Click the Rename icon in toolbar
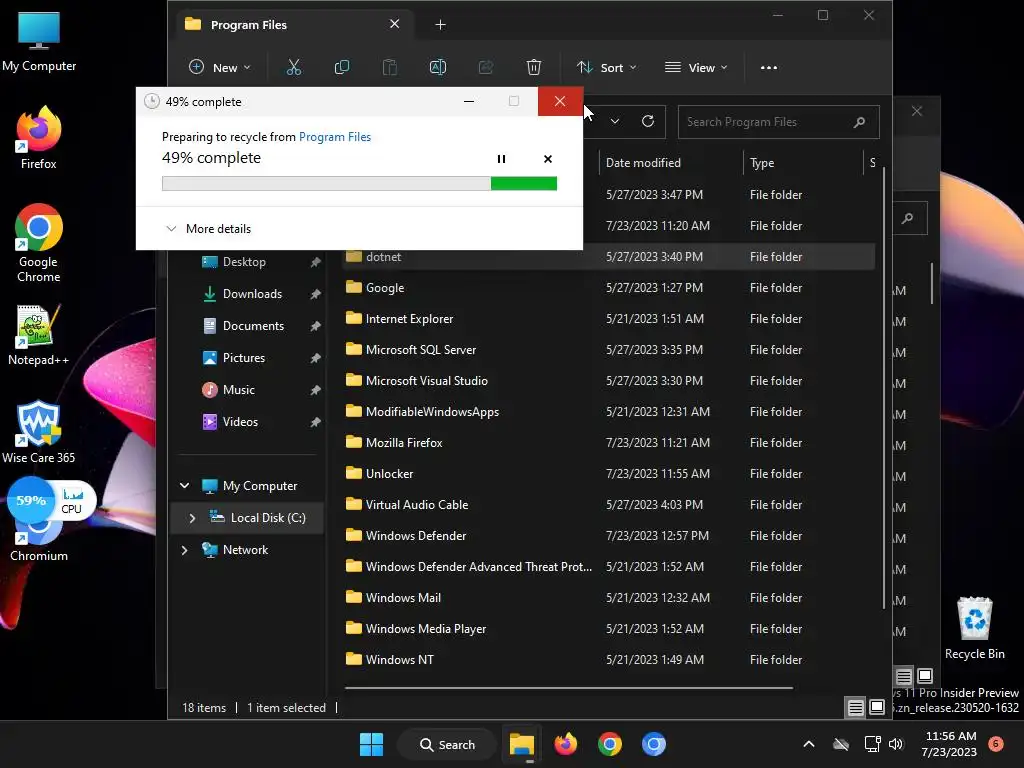 438,67
